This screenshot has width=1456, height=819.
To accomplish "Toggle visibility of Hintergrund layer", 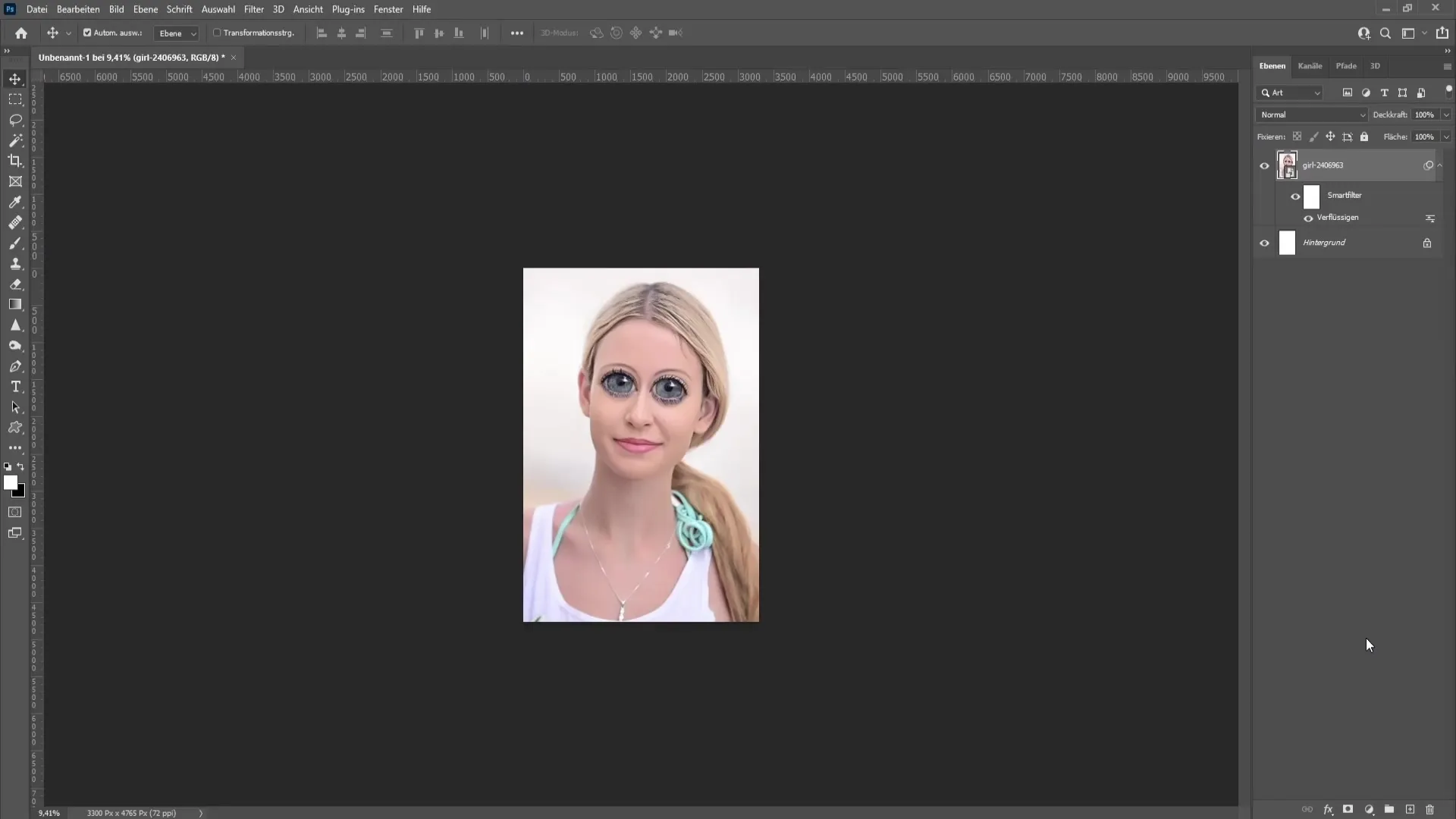I will [x=1263, y=242].
